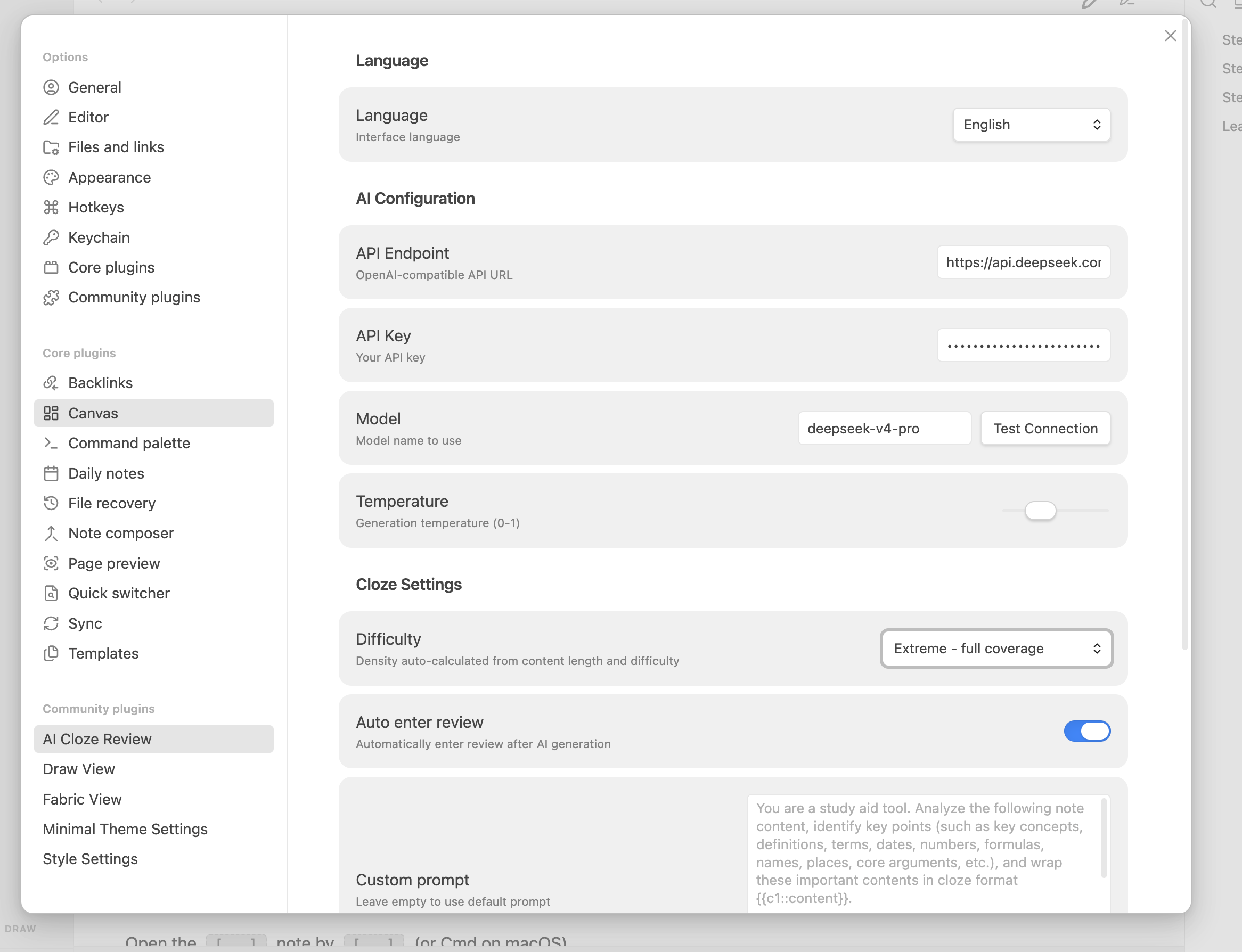The image size is (1242, 952).
Task: Click the Custom prompt textarea scrollbar
Action: (x=1104, y=838)
